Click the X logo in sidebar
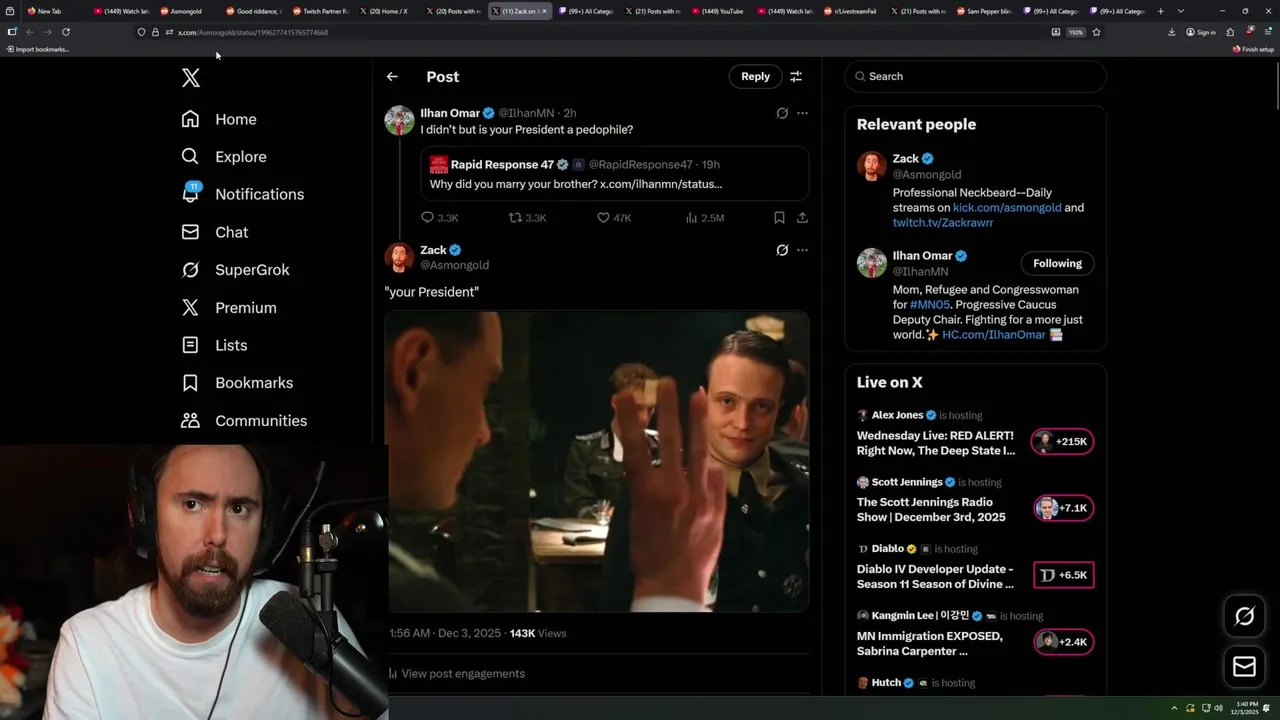The height and width of the screenshot is (720, 1280). click(x=191, y=78)
